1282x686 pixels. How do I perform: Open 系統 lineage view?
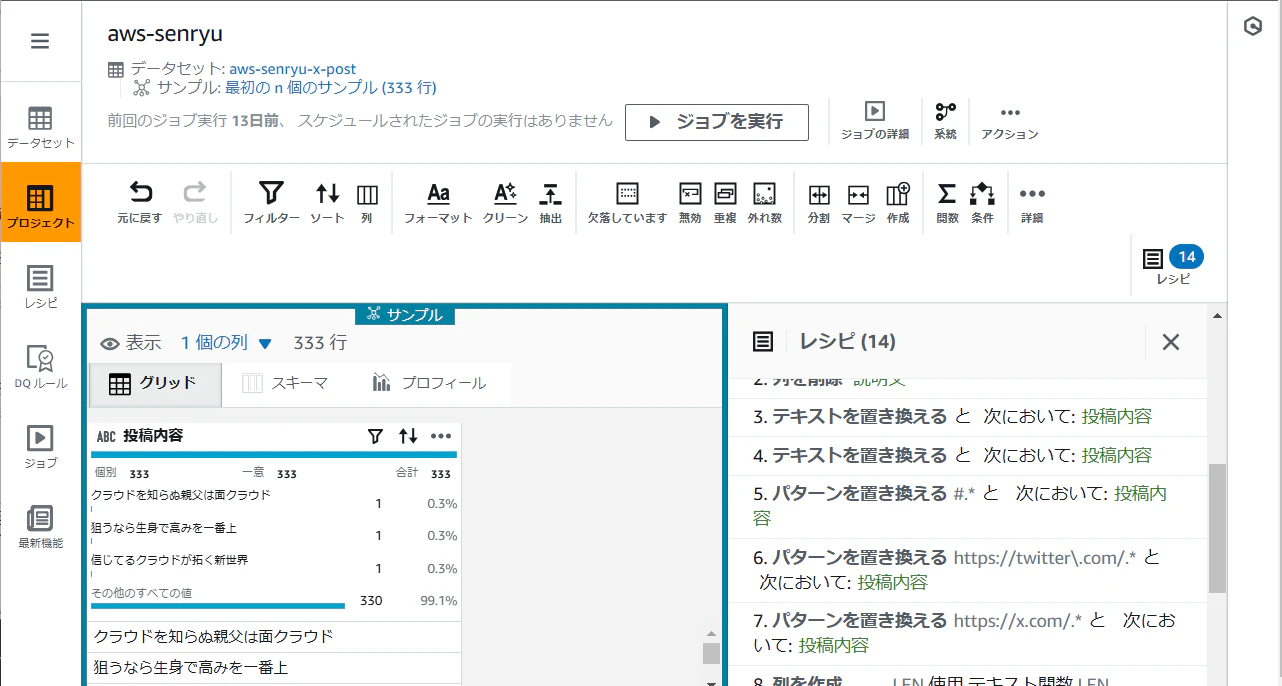[x=945, y=121]
